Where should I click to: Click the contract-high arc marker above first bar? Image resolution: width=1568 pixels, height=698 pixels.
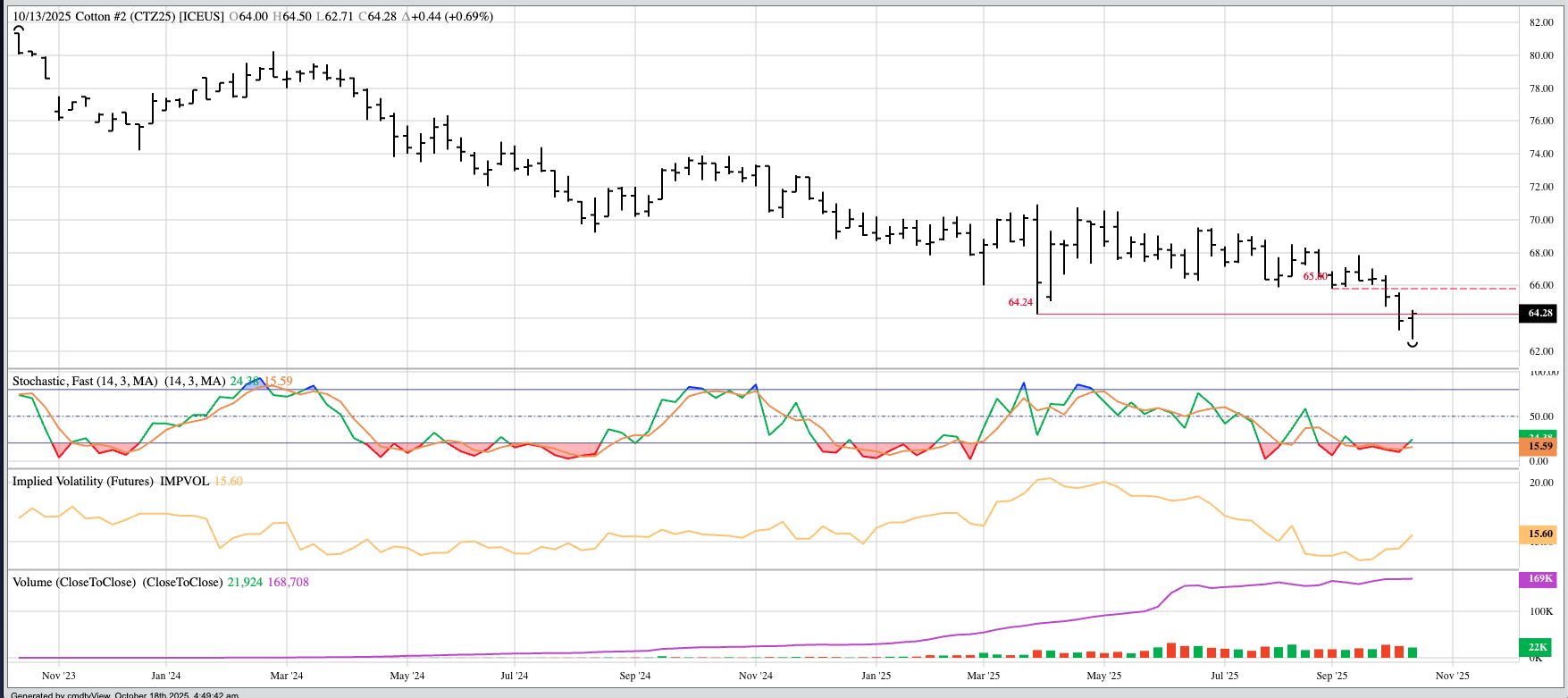click(19, 29)
